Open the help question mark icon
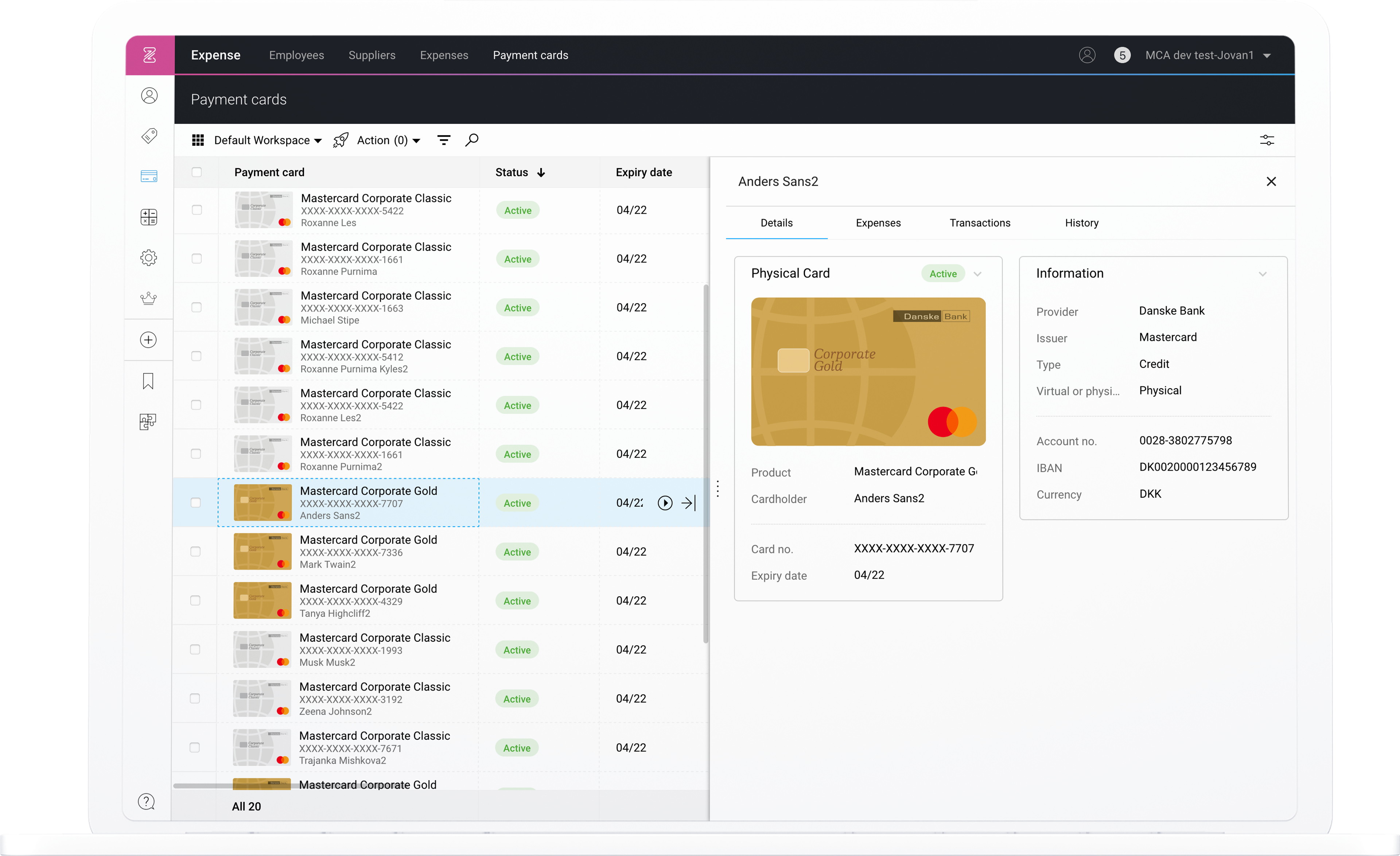 click(147, 801)
